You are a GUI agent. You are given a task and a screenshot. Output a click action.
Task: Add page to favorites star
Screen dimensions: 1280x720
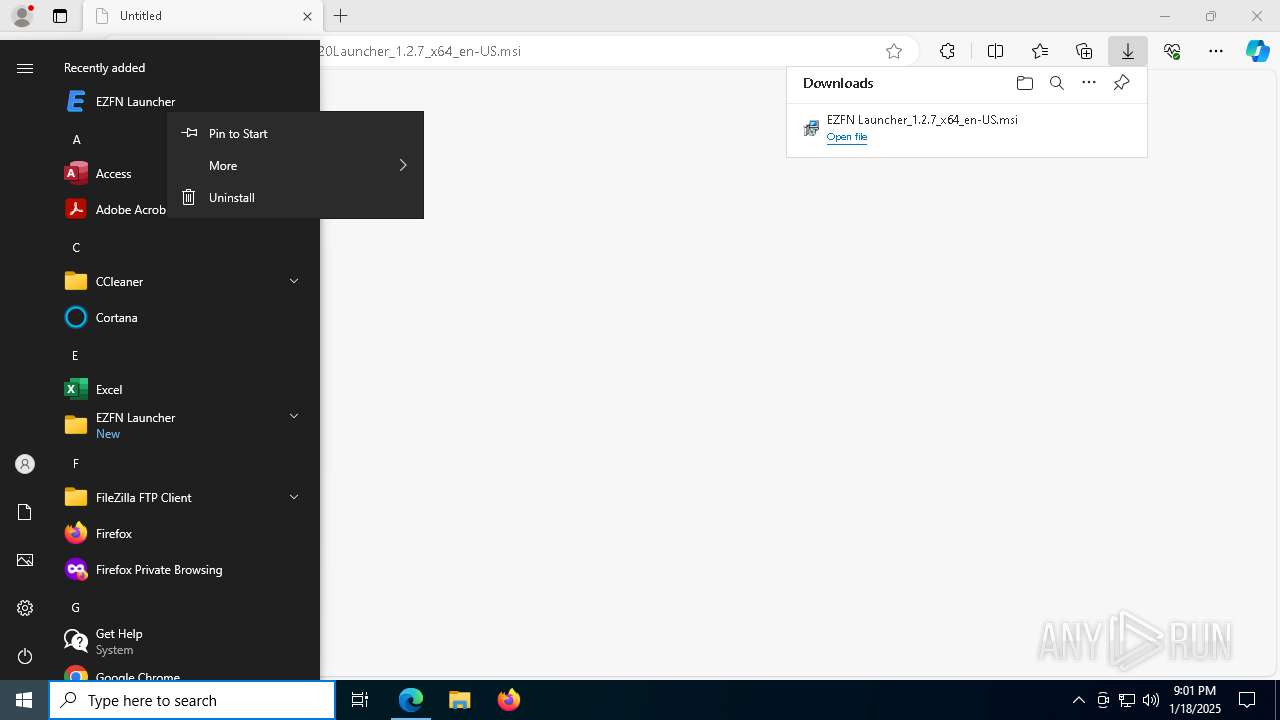(894, 51)
